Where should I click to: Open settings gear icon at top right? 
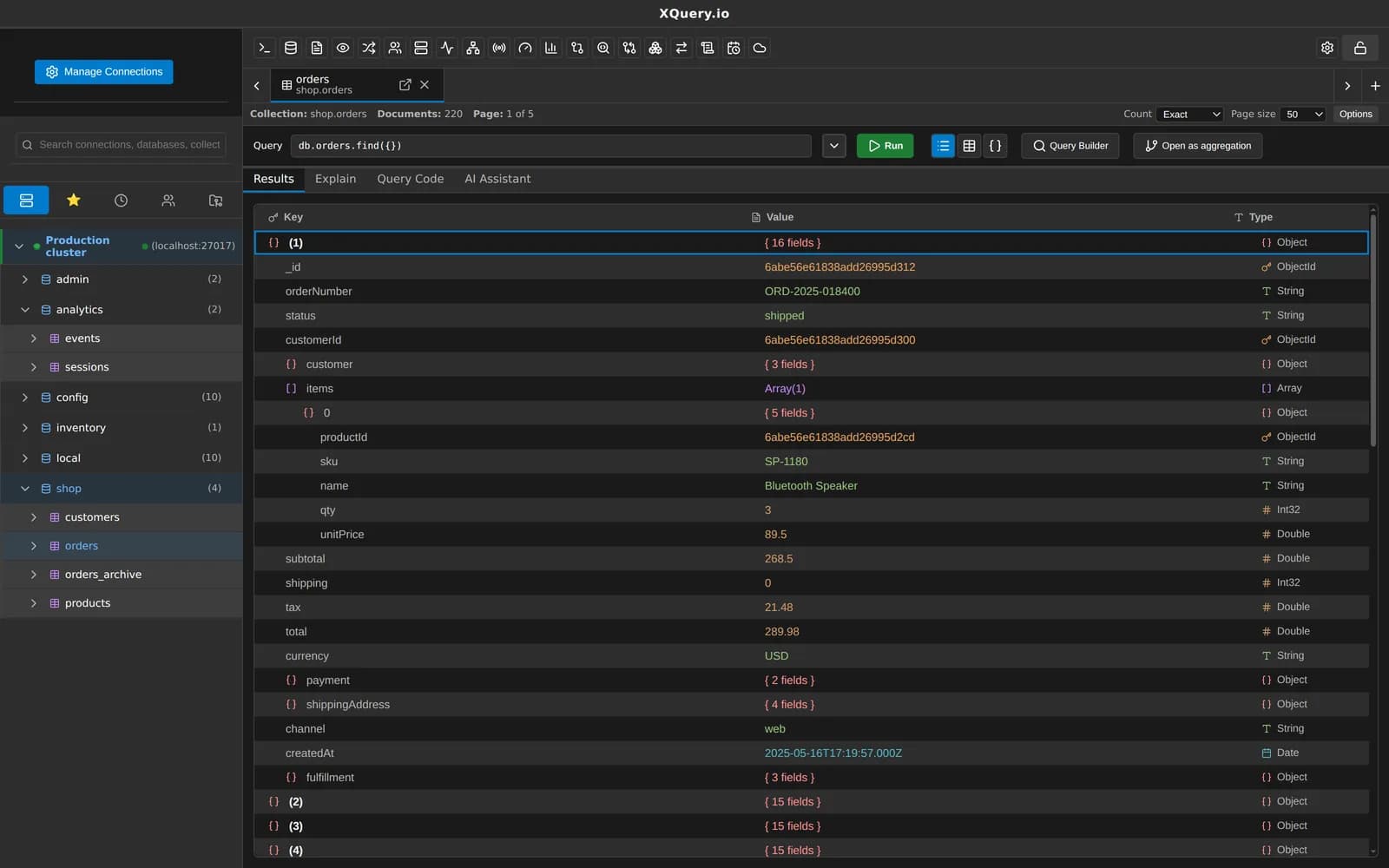click(x=1327, y=48)
